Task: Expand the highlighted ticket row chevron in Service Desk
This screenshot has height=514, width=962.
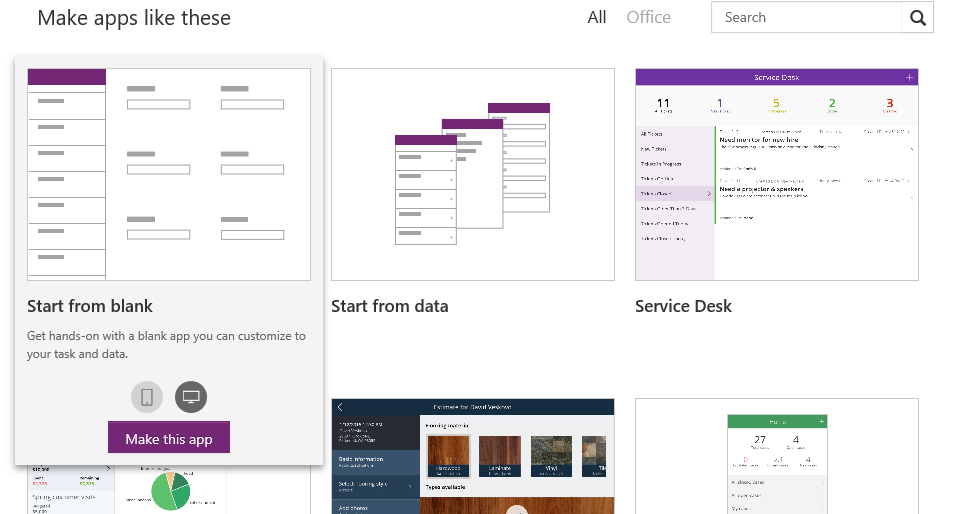Action: [x=708, y=192]
